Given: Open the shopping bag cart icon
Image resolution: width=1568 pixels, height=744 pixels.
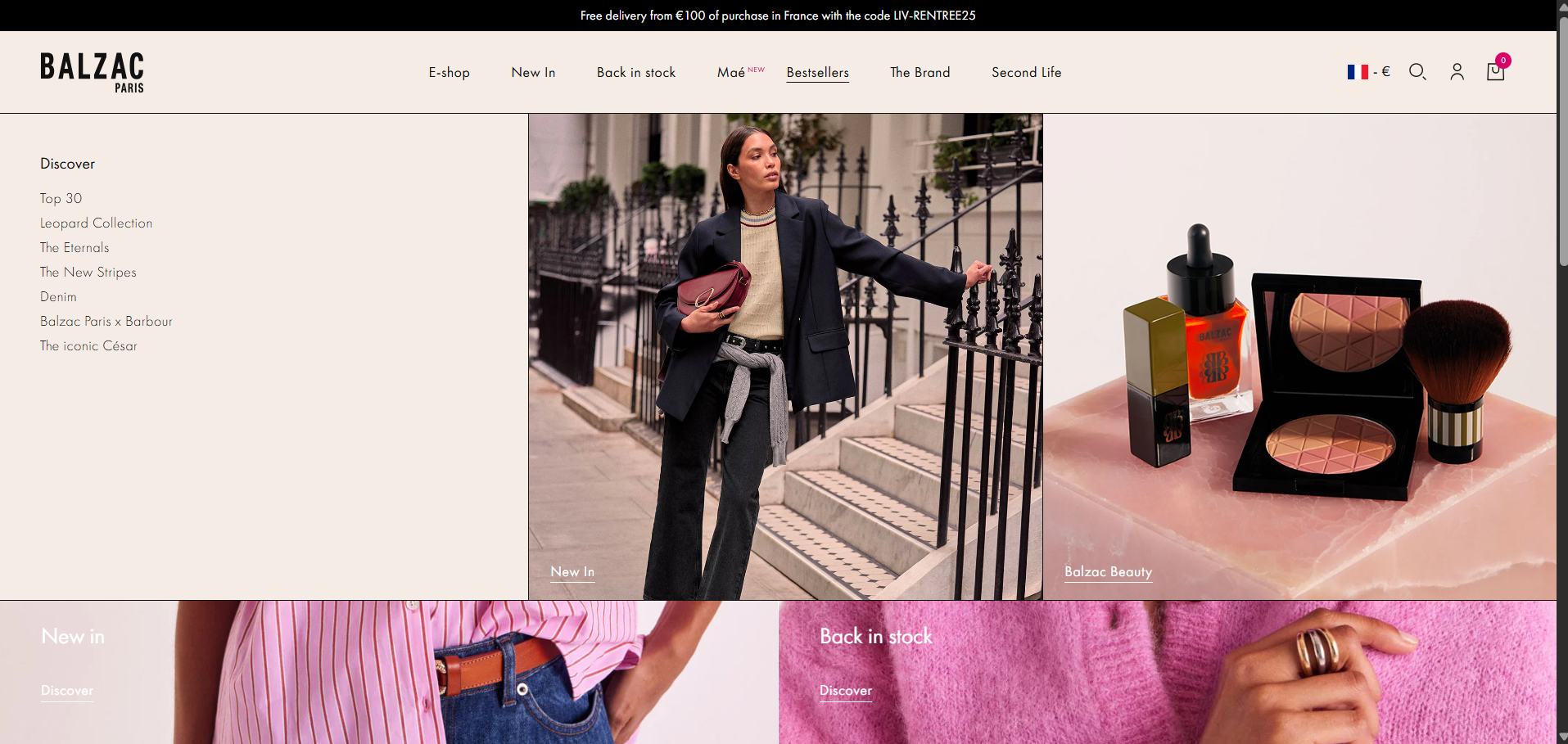Looking at the screenshot, I should pos(1496,71).
